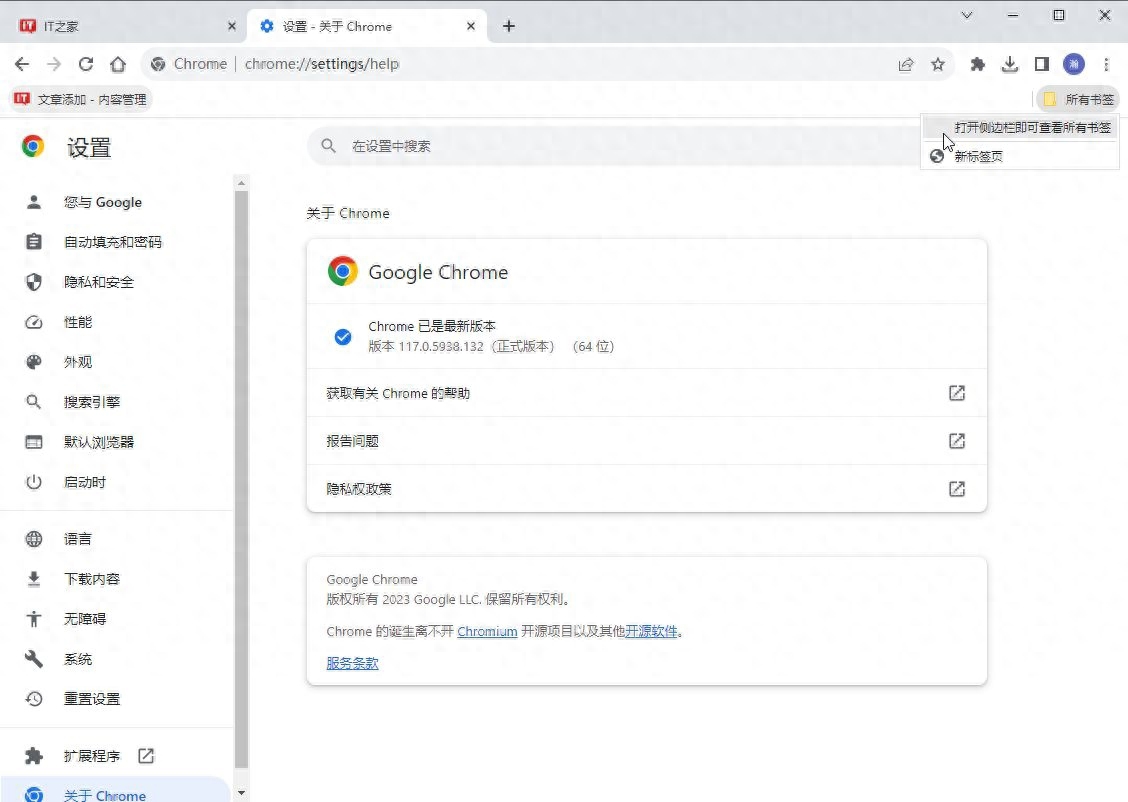Screen dimensions: 1128x802
Task: Open the Extensions puzzle icon in toolbar
Action: point(977,63)
